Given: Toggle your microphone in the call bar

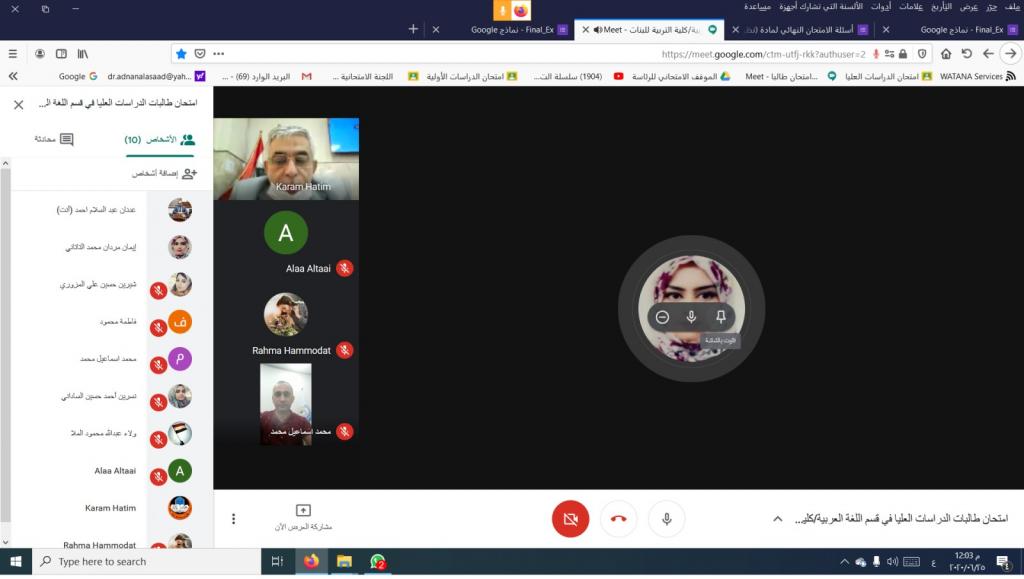Looking at the screenshot, I should 666,519.
